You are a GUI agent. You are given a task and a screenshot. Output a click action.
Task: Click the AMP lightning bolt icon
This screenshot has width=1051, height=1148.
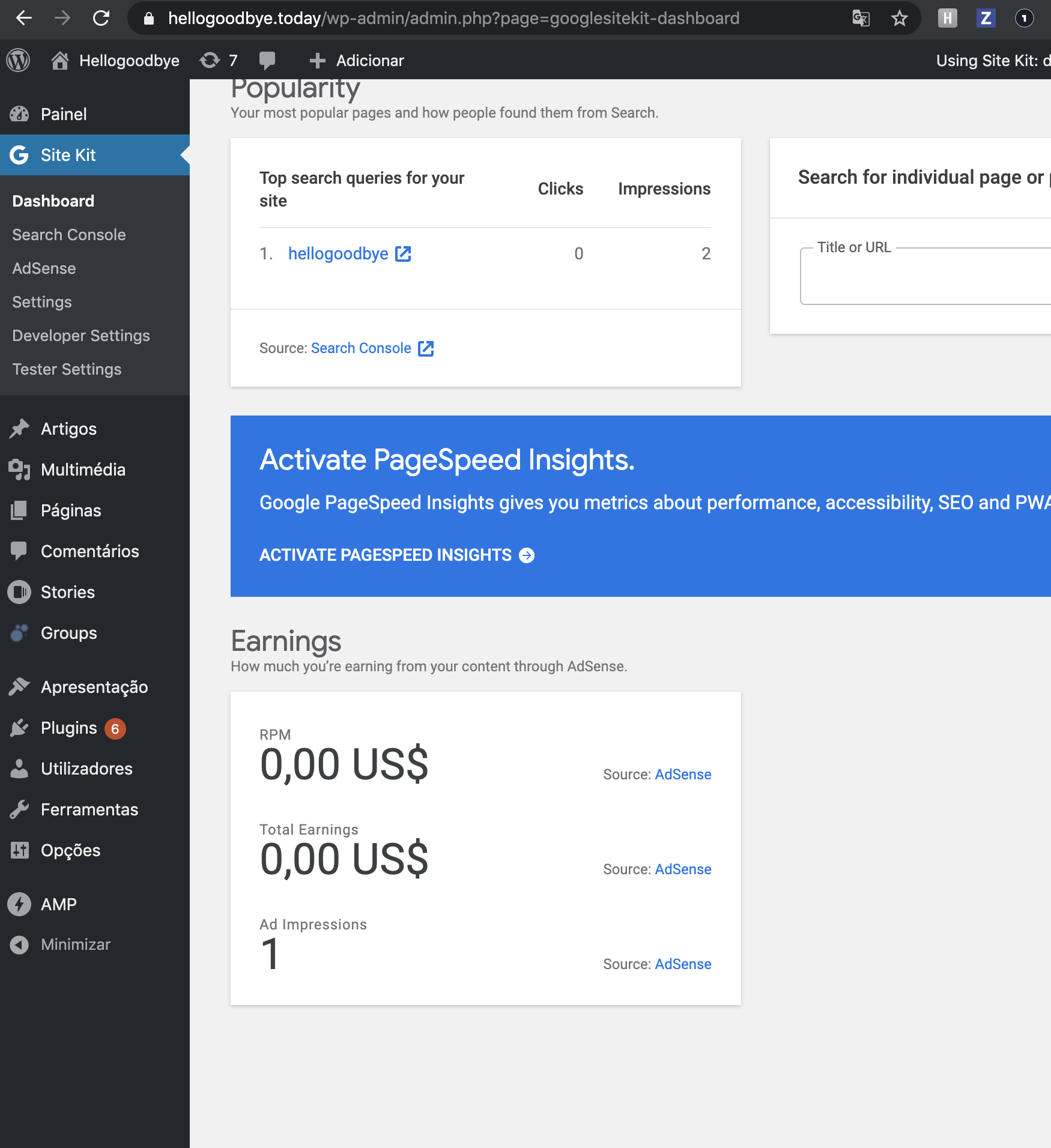click(19, 904)
